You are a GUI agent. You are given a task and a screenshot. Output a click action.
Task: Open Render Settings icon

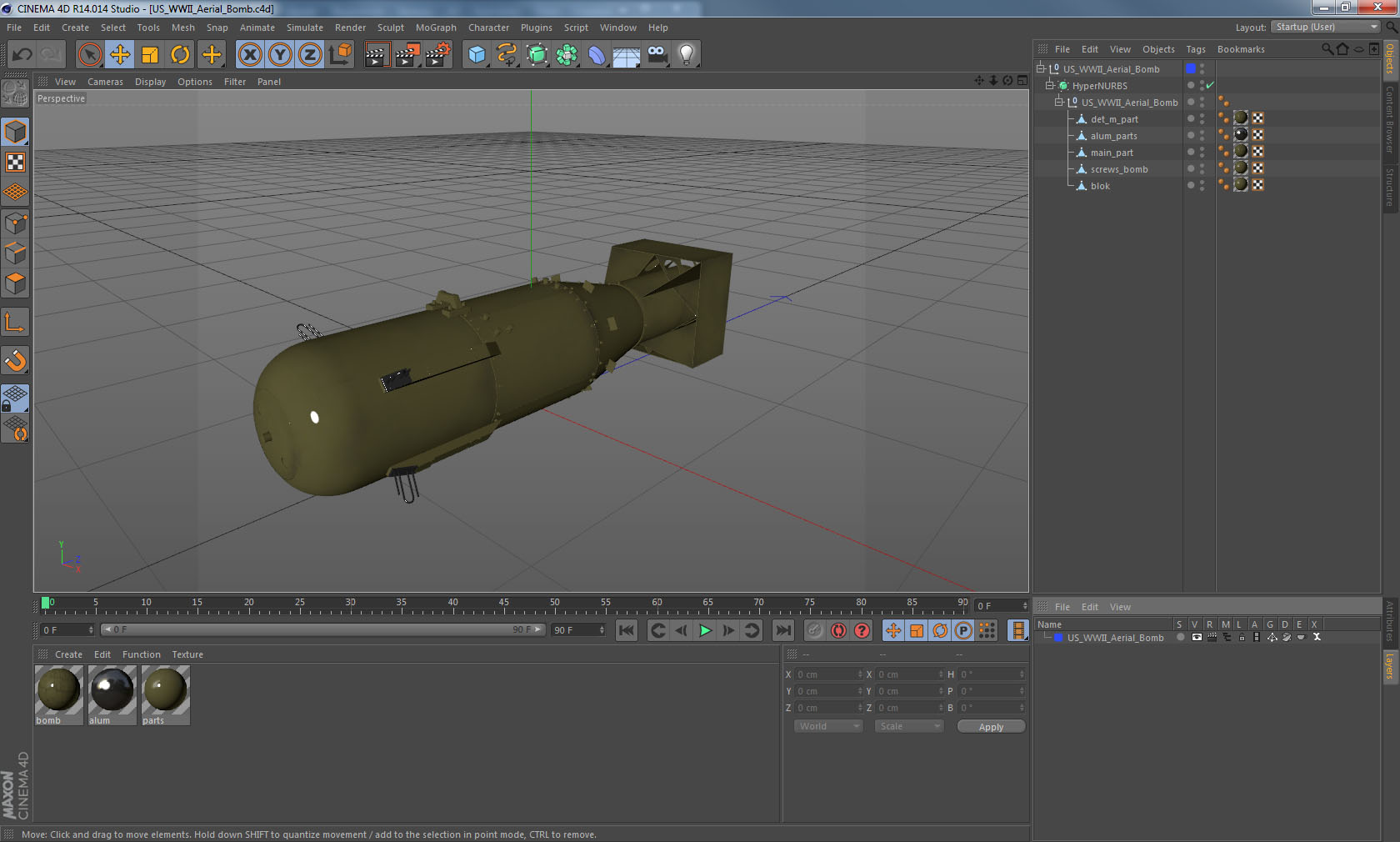(437, 55)
